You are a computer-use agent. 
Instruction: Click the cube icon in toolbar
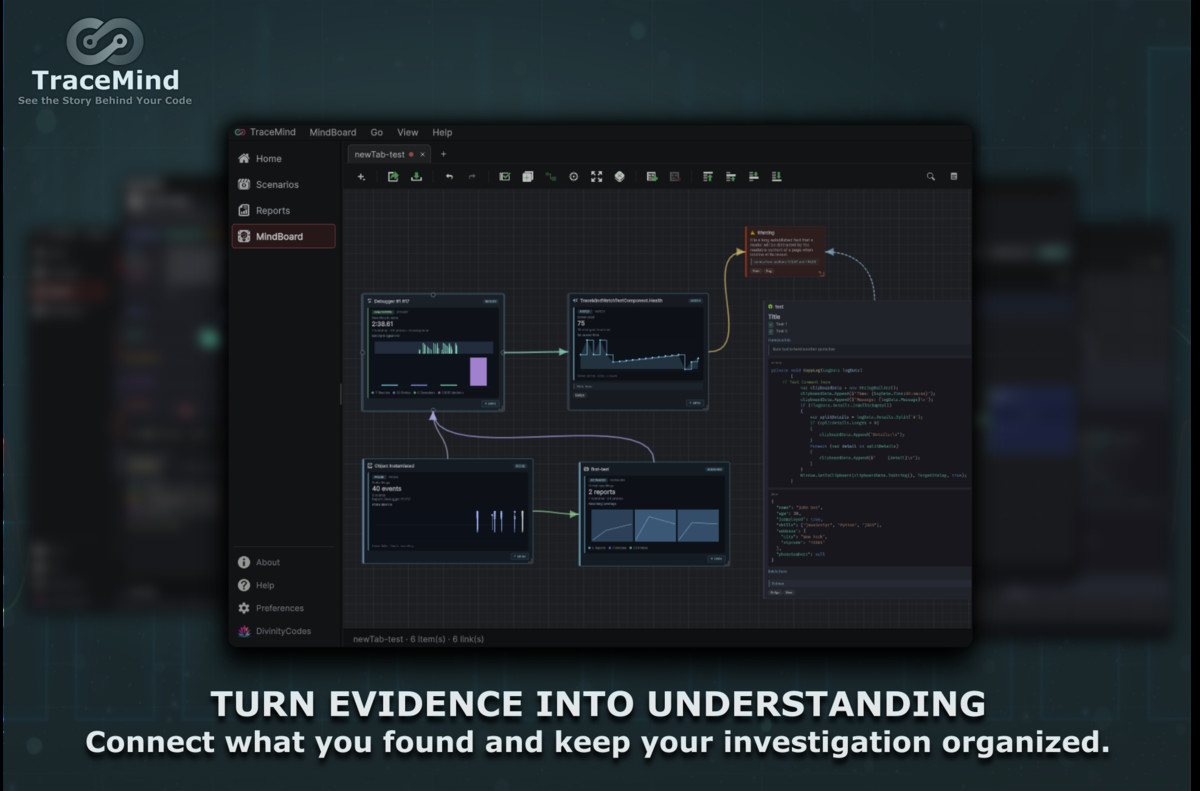(620, 176)
